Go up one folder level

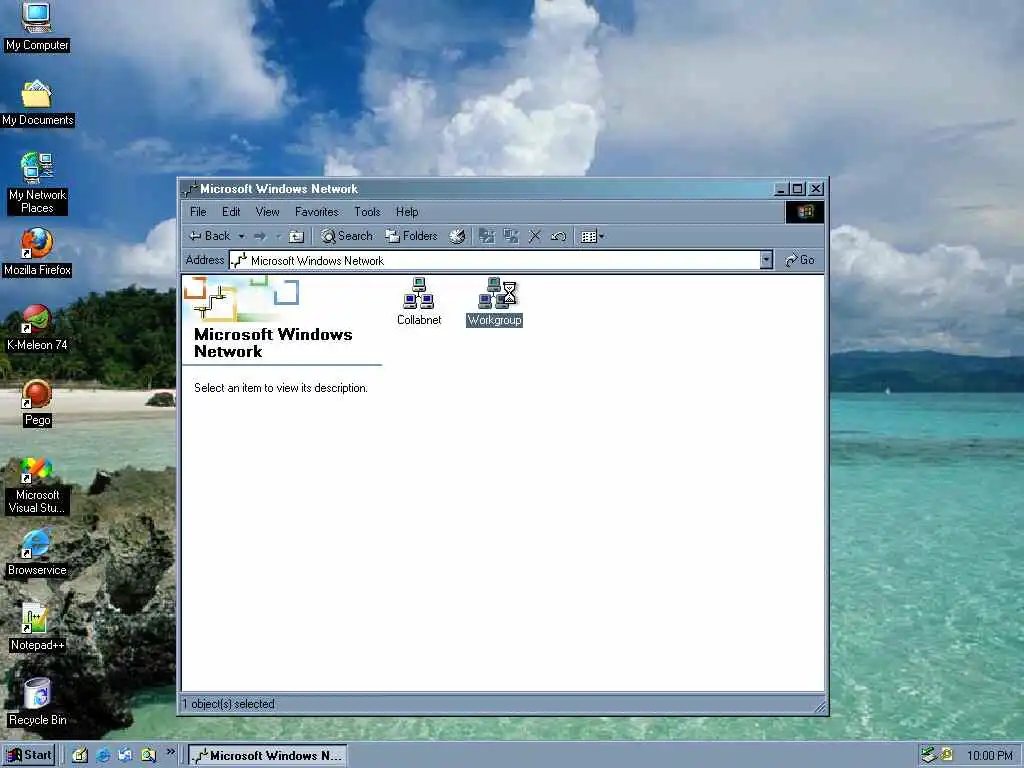tap(296, 236)
